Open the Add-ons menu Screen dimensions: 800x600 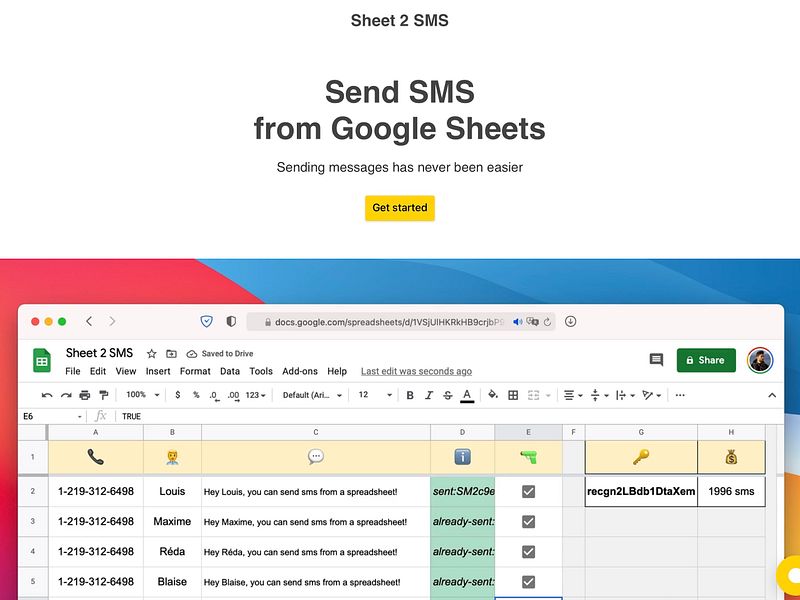[x=300, y=371]
